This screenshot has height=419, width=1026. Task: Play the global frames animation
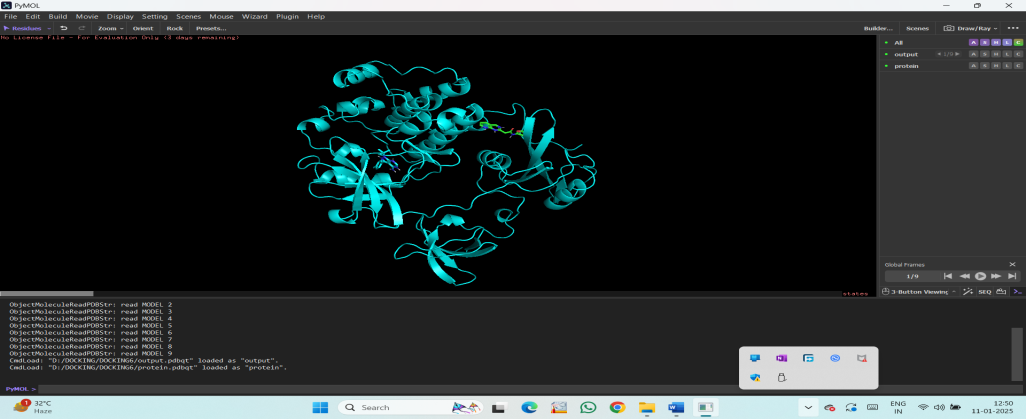click(x=980, y=276)
